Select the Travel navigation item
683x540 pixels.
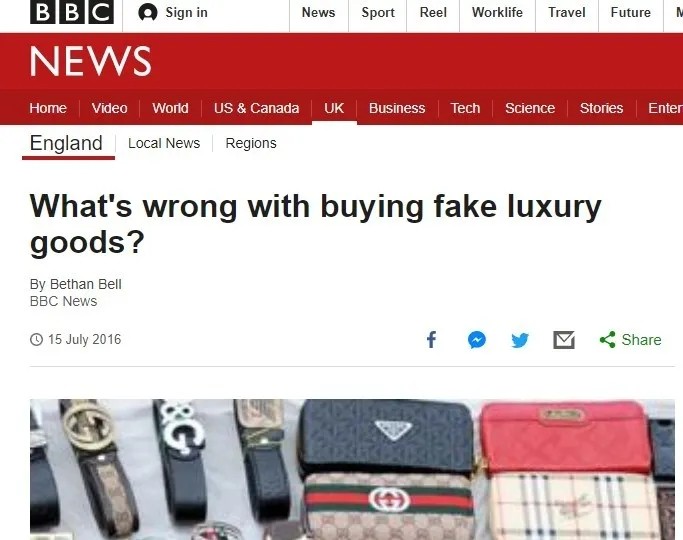pyautogui.click(x=567, y=13)
